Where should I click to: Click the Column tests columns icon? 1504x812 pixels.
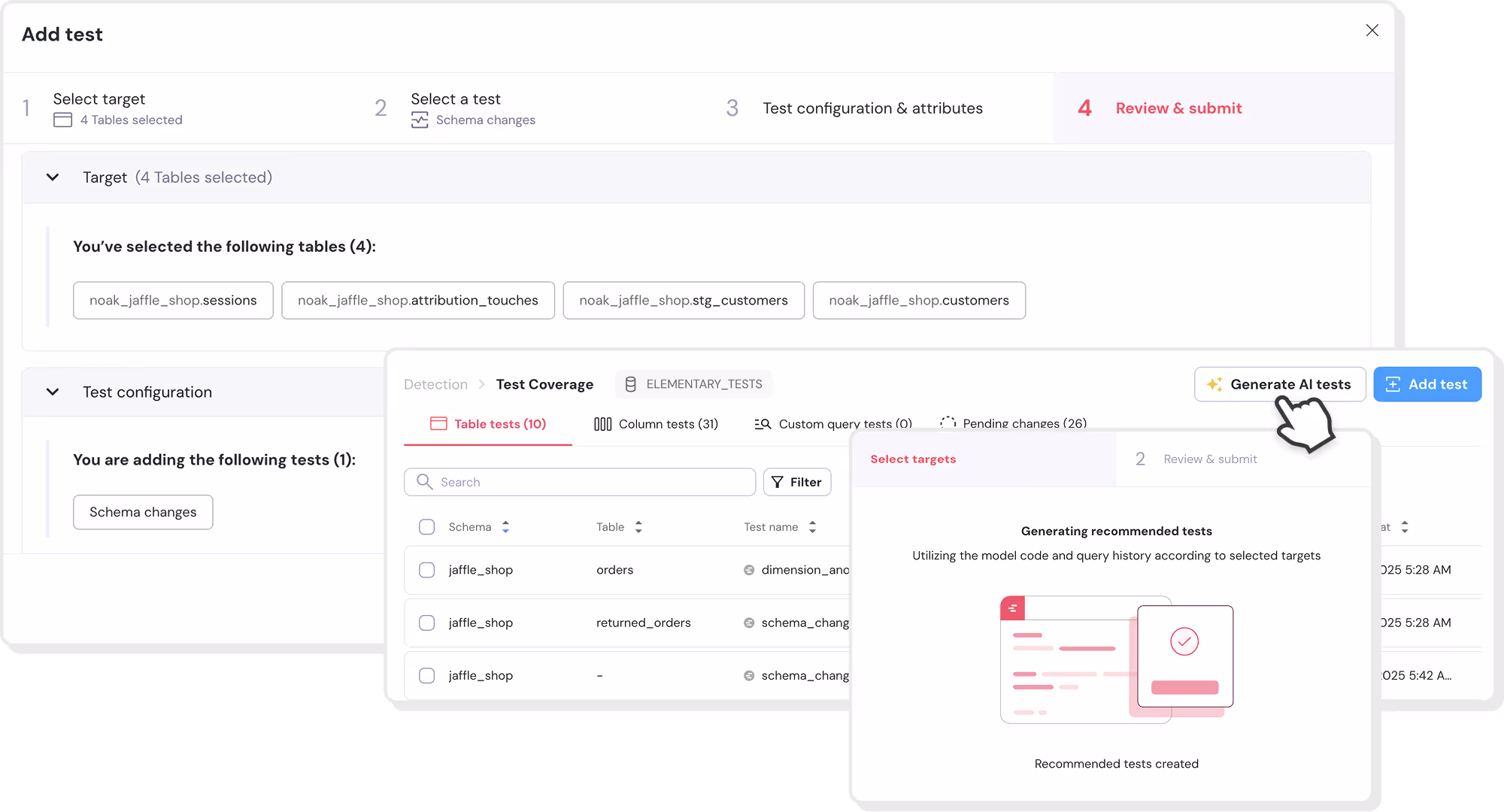pos(602,424)
